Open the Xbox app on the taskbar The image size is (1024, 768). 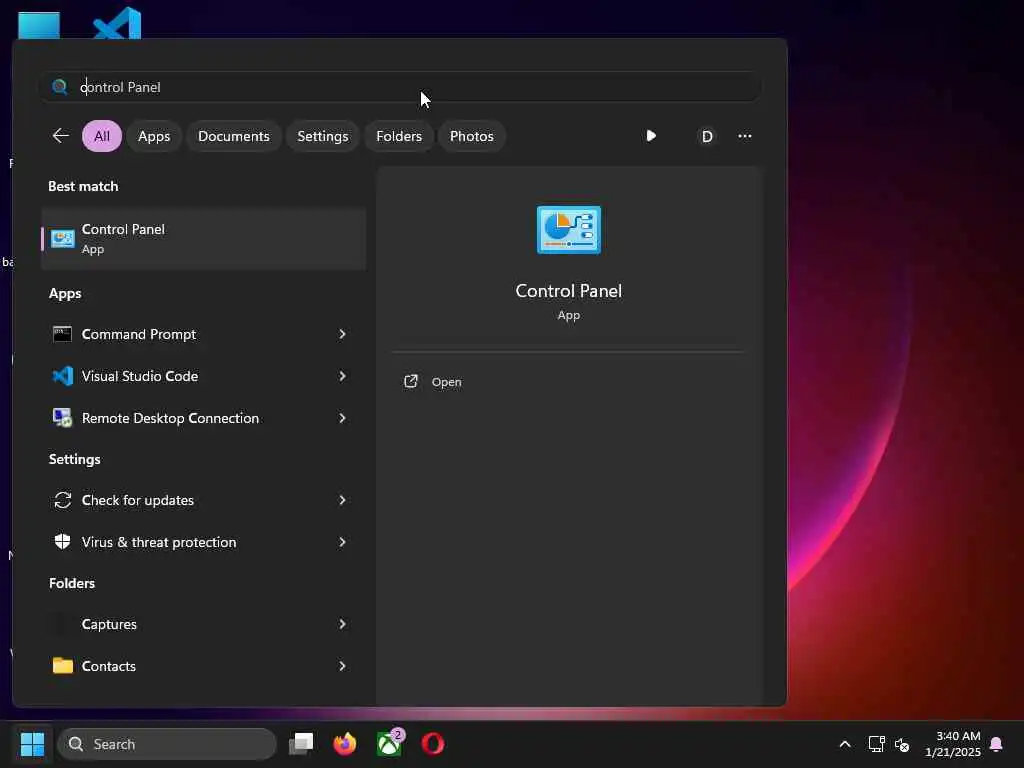coord(390,744)
